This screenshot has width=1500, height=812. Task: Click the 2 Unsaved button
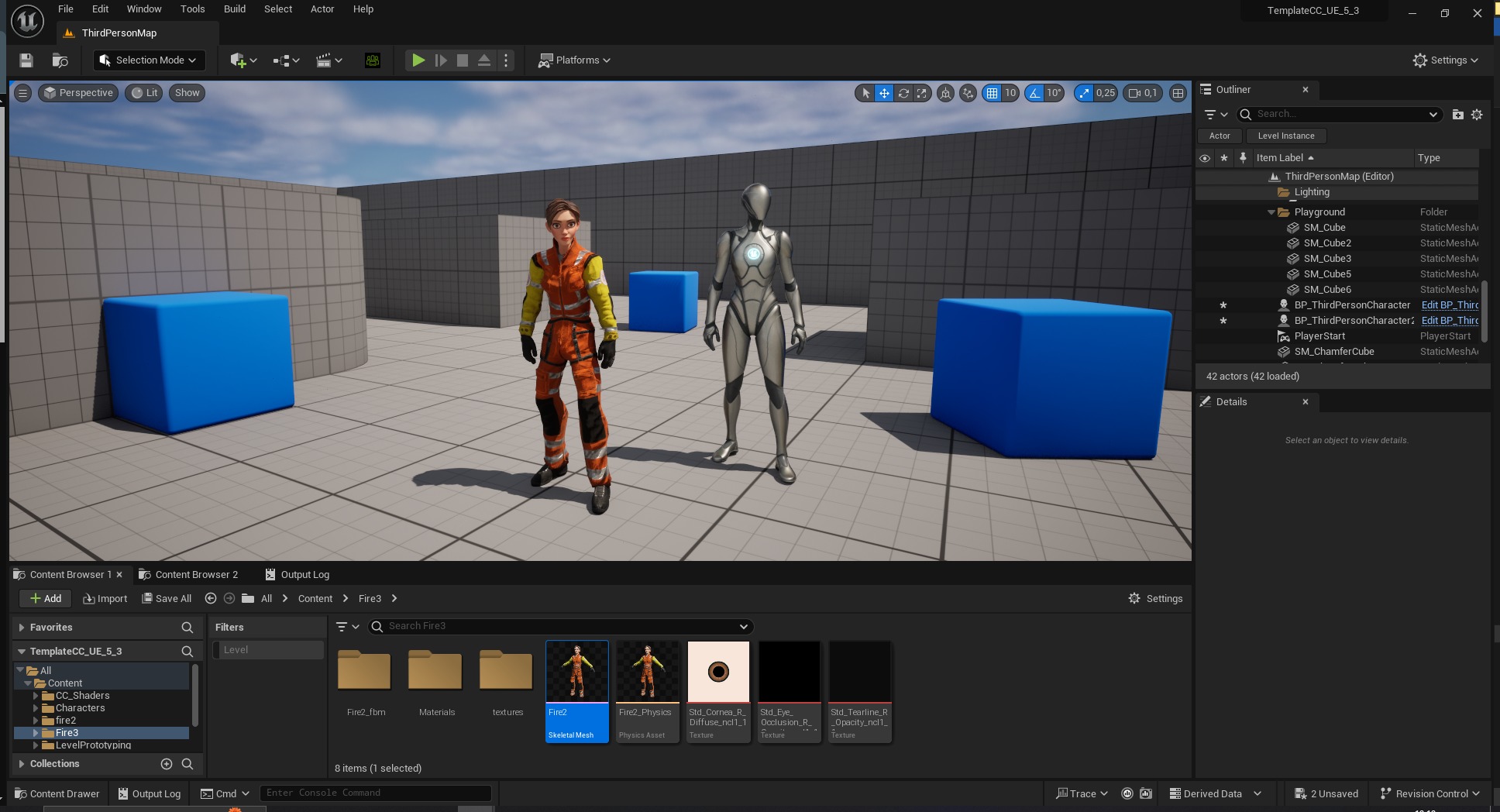[1326, 793]
